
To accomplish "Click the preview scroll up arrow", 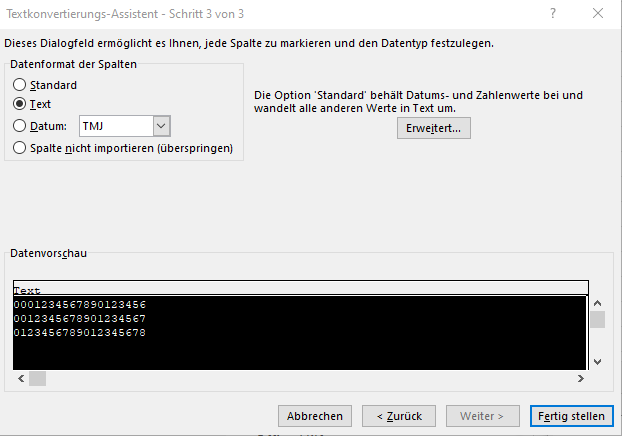I will point(597,303).
